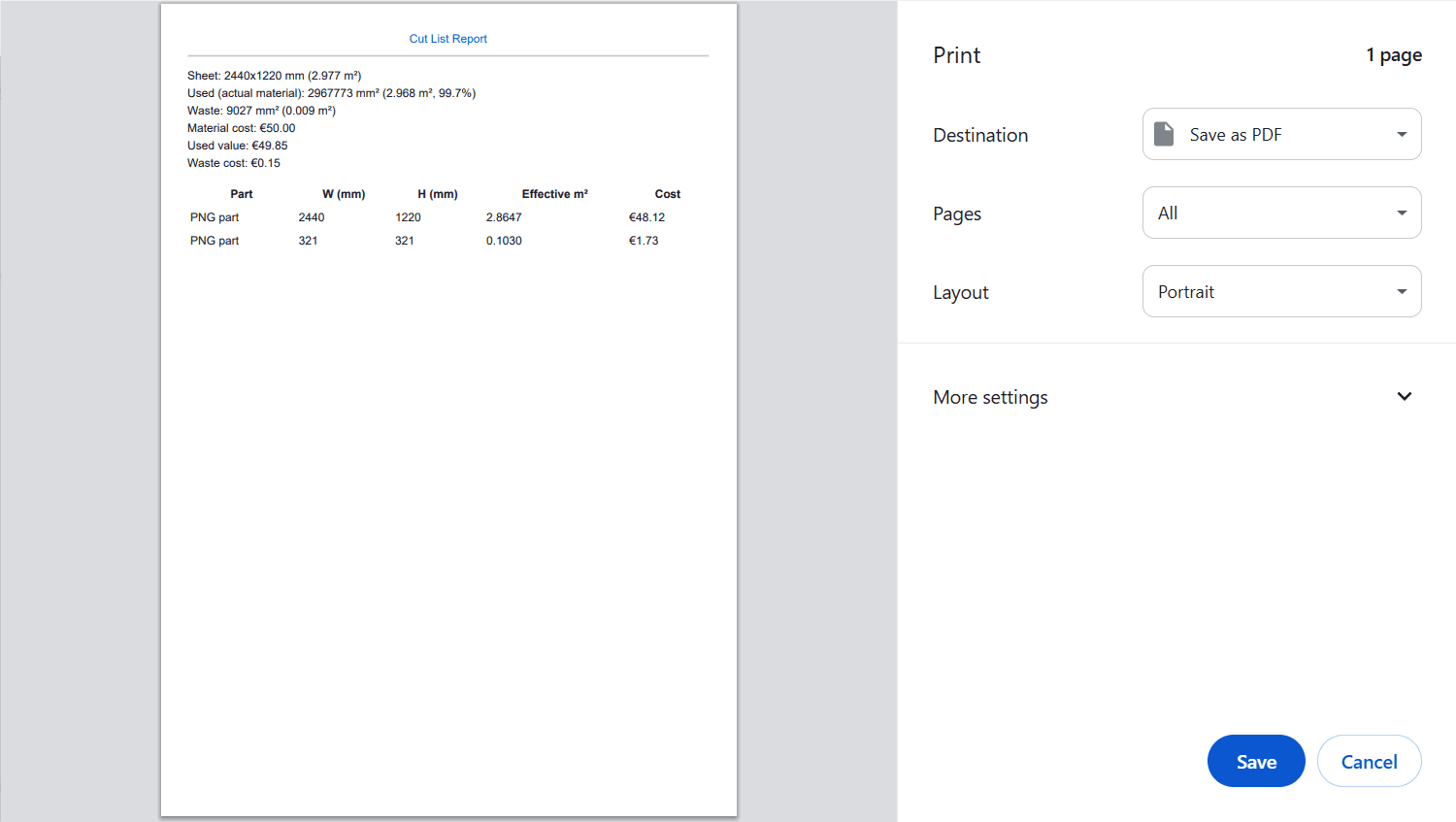Click the More settings chevron icon
The height and width of the screenshot is (822, 1456).
(x=1404, y=396)
